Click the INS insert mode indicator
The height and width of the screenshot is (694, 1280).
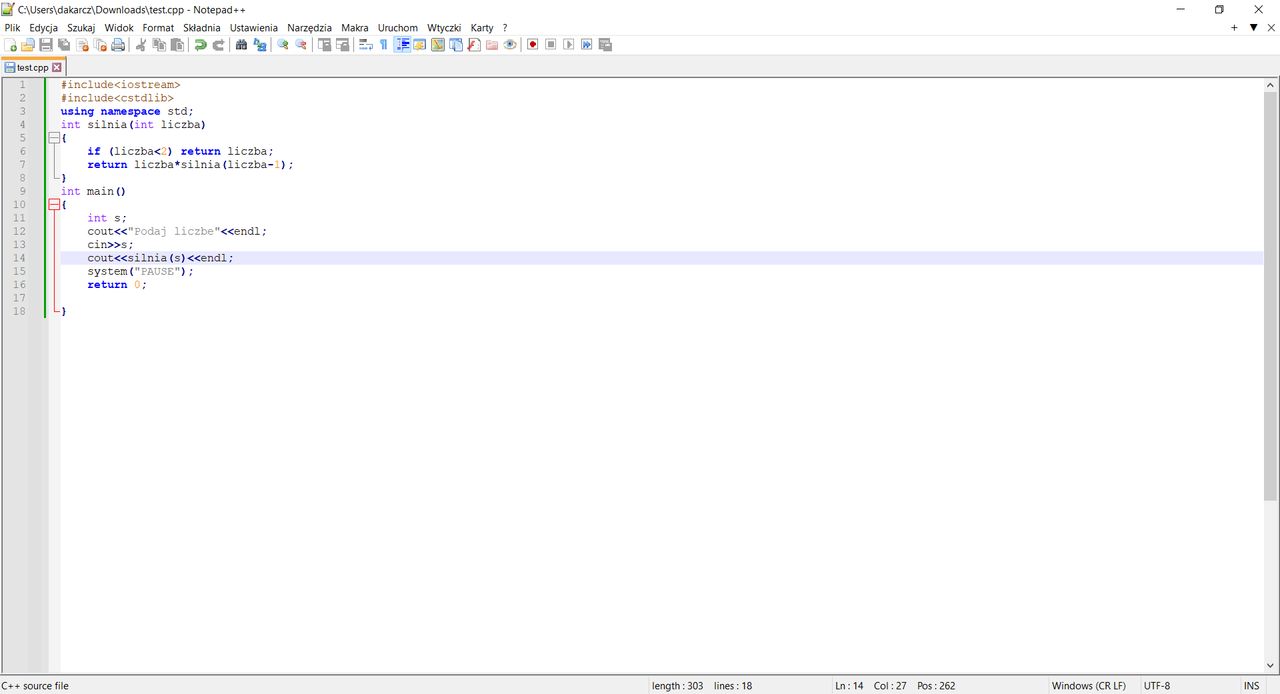tap(1251, 686)
